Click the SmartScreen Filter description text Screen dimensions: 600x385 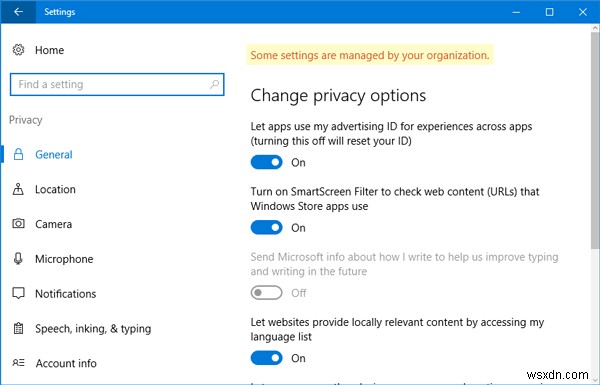click(395, 199)
